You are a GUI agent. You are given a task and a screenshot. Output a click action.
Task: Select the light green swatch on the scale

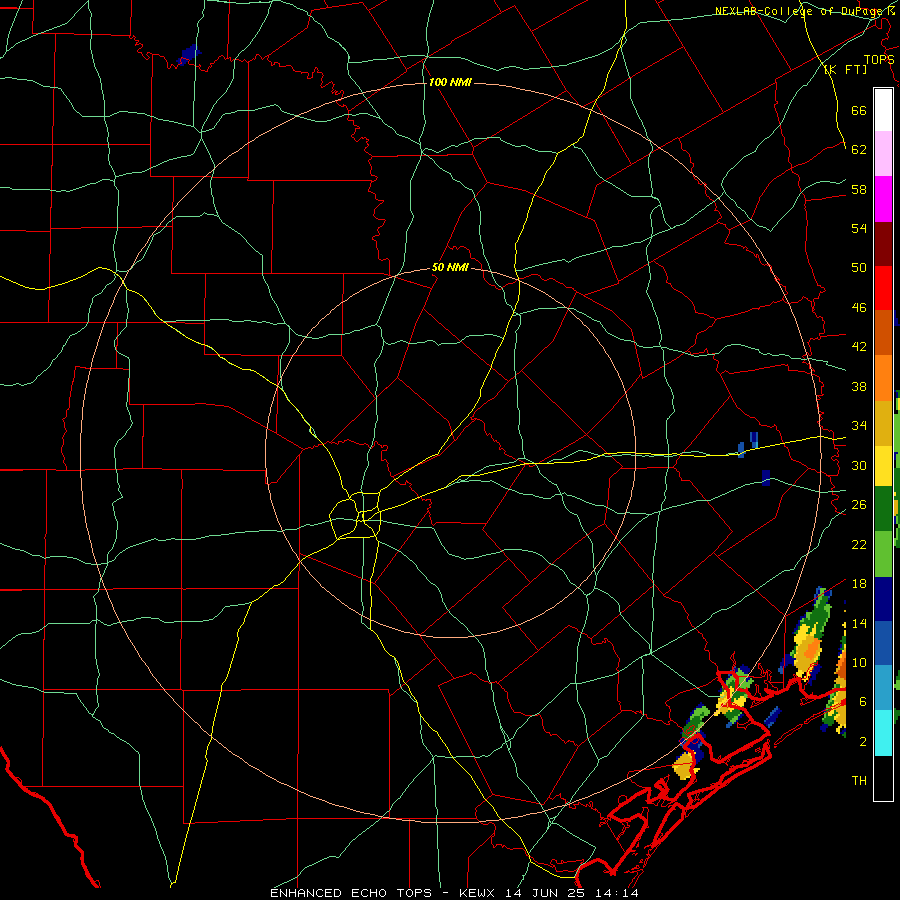point(883,554)
